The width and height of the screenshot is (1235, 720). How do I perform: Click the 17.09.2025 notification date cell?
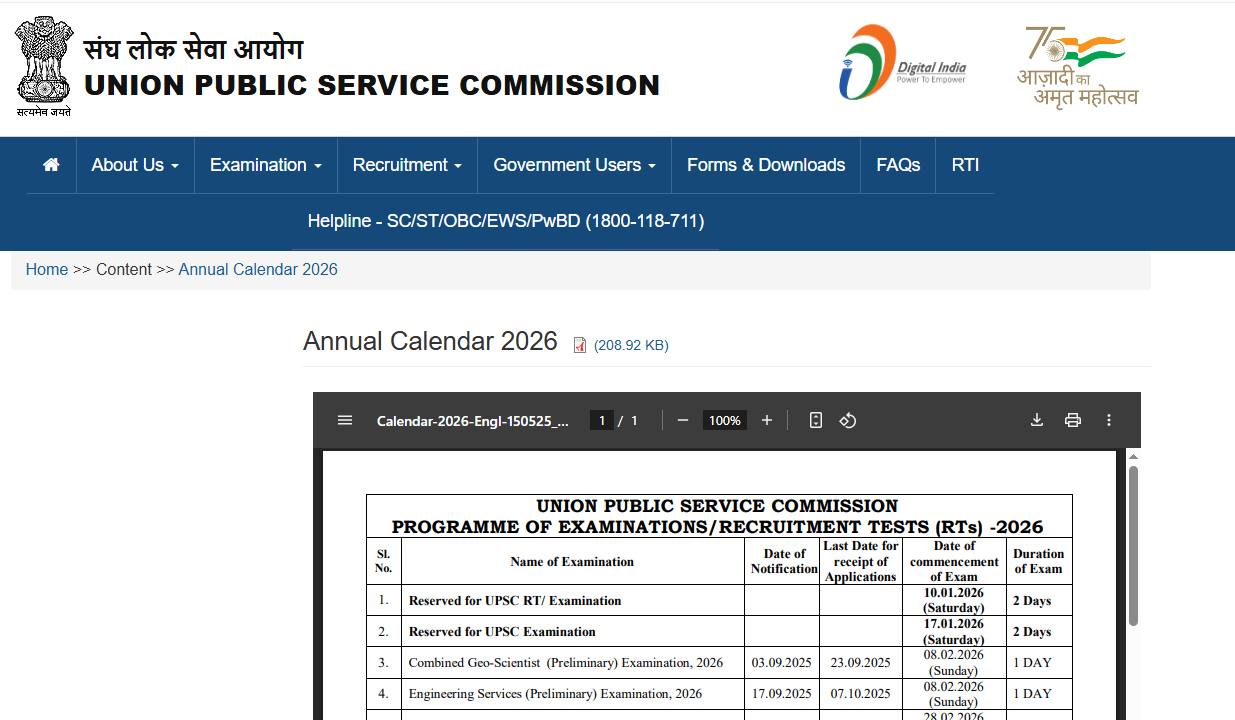[782, 693]
